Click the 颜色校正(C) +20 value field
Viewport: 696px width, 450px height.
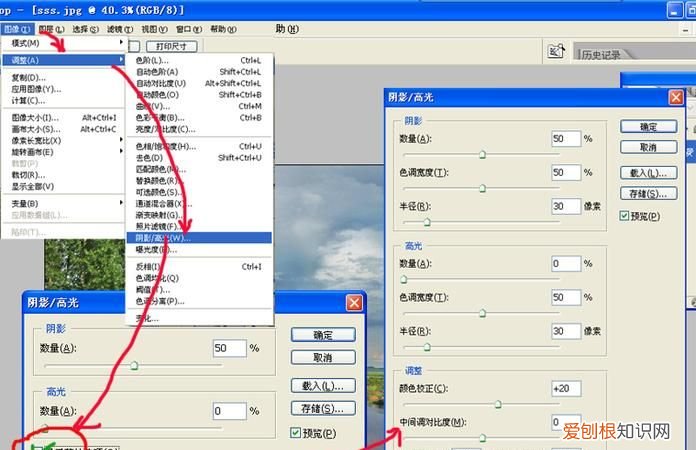566,388
